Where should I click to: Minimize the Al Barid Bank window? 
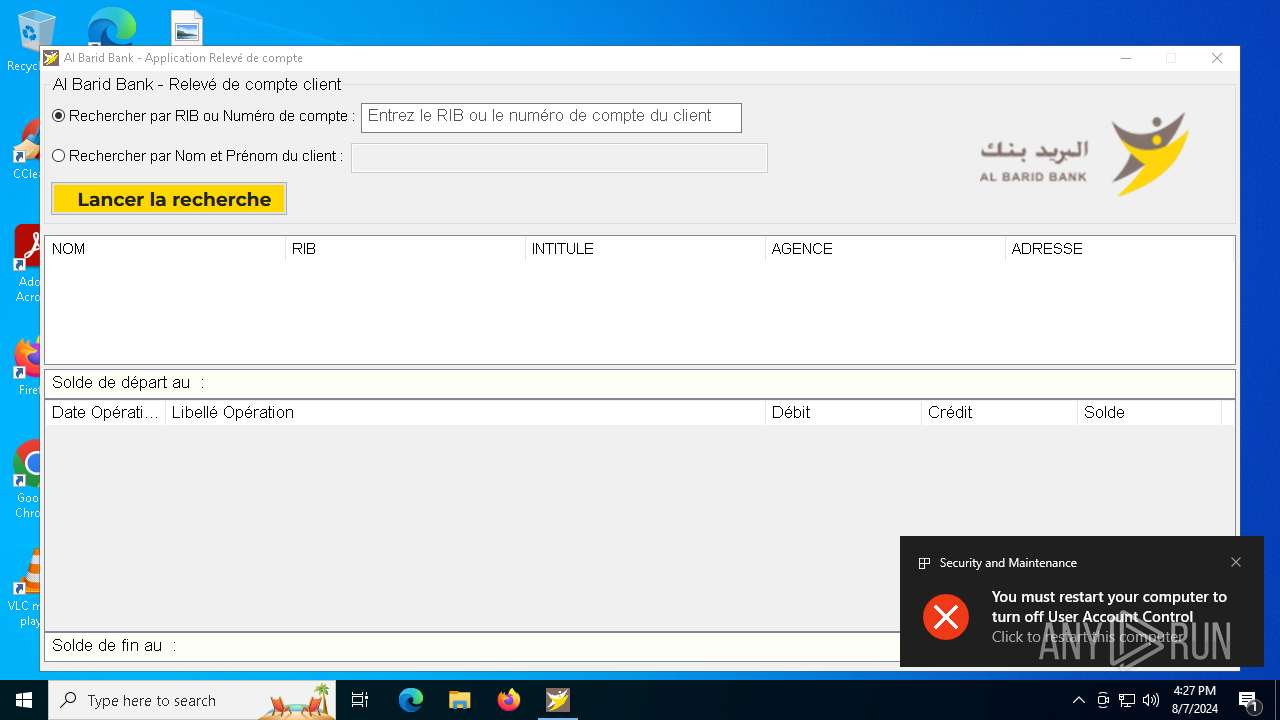pos(1126,58)
